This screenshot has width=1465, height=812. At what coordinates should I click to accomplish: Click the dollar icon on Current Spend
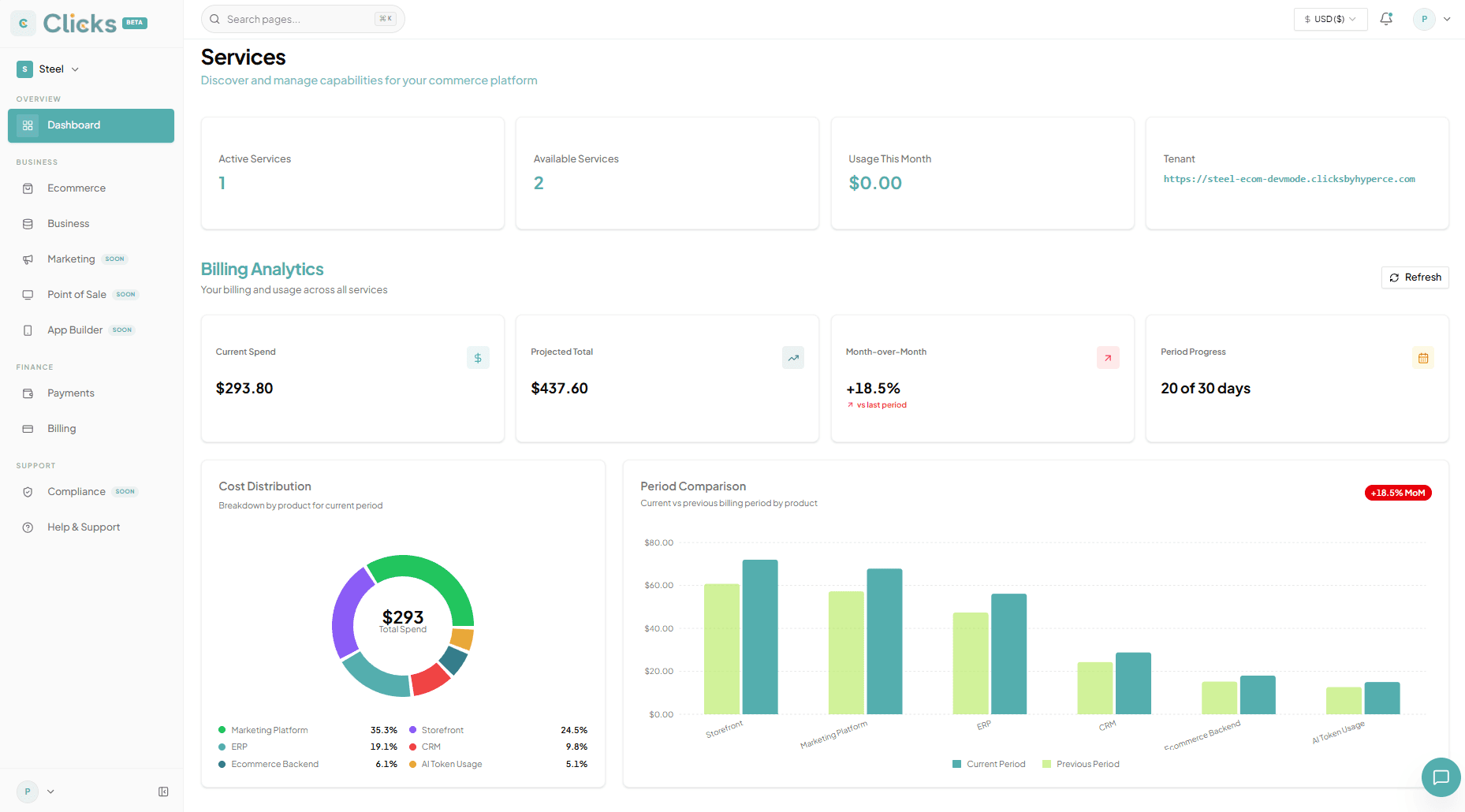[x=478, y=358]
